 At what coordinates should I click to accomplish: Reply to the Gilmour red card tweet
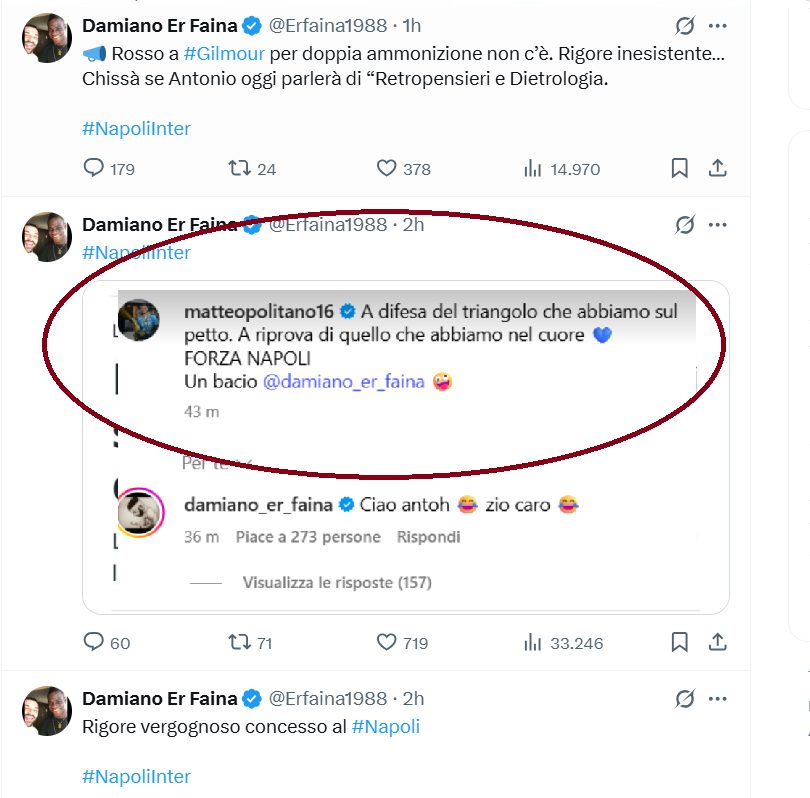(x=94, y=169)
